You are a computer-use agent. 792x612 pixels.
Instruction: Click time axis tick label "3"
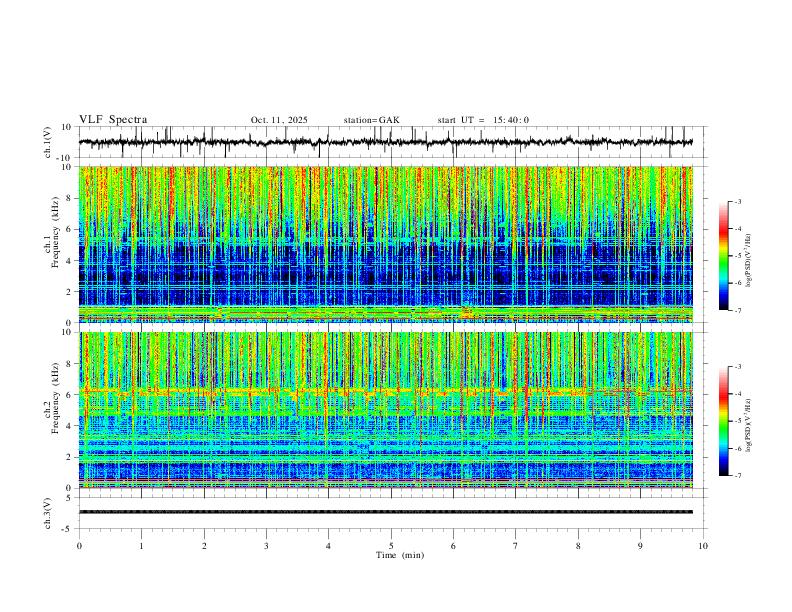pyautogui.click(x=266, y=546)
